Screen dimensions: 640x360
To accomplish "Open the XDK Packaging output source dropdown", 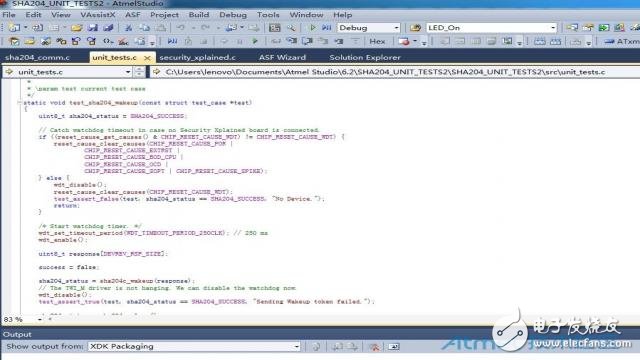I will pos(296,347).
